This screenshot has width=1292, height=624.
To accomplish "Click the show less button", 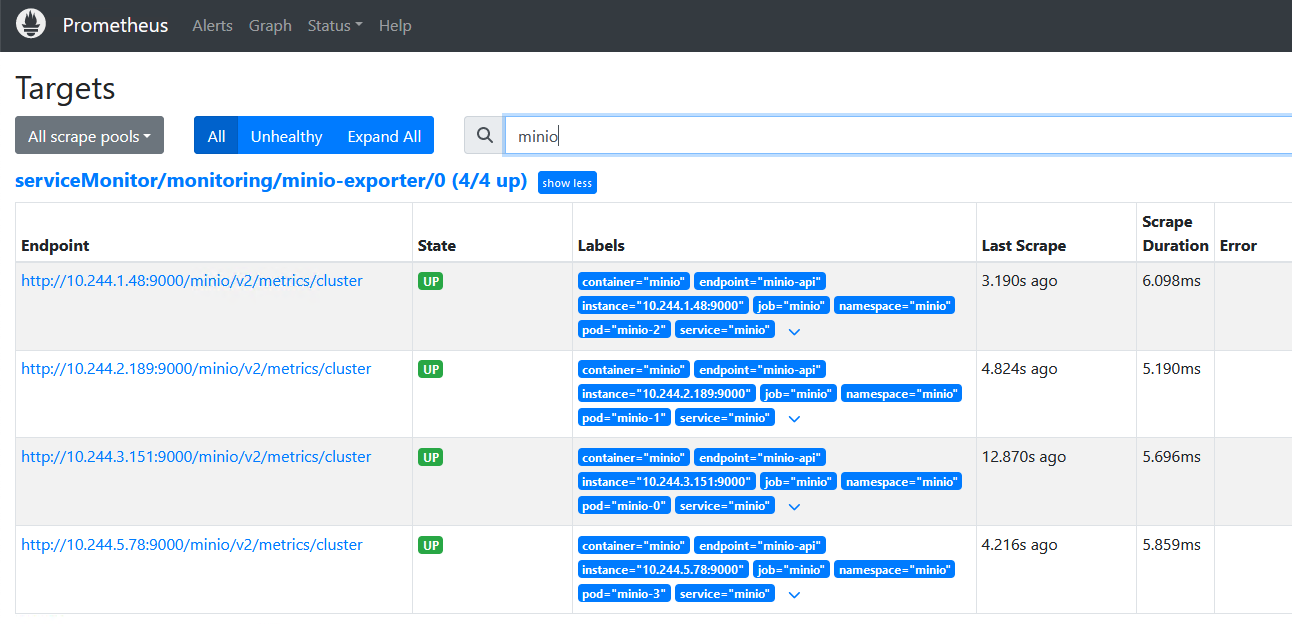I will click(x=567, y=183).
